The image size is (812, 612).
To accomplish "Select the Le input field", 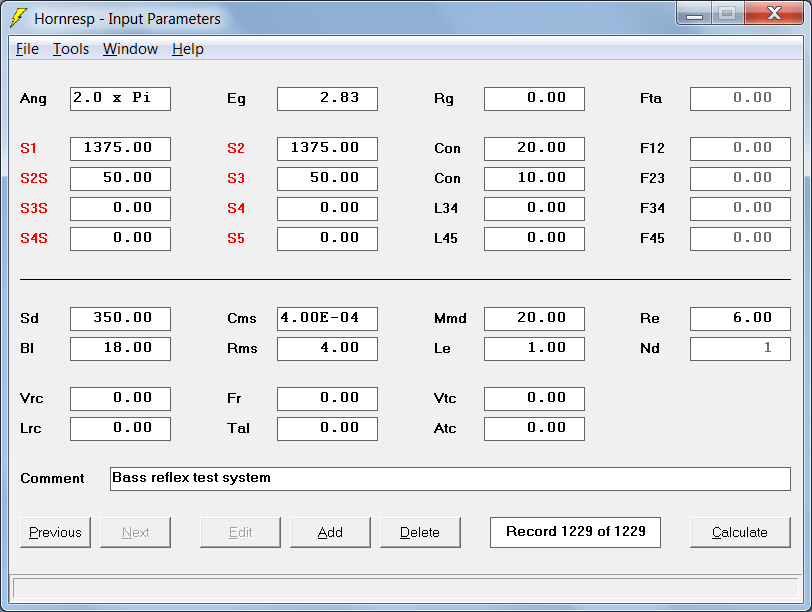I will [x=534, y=348].
